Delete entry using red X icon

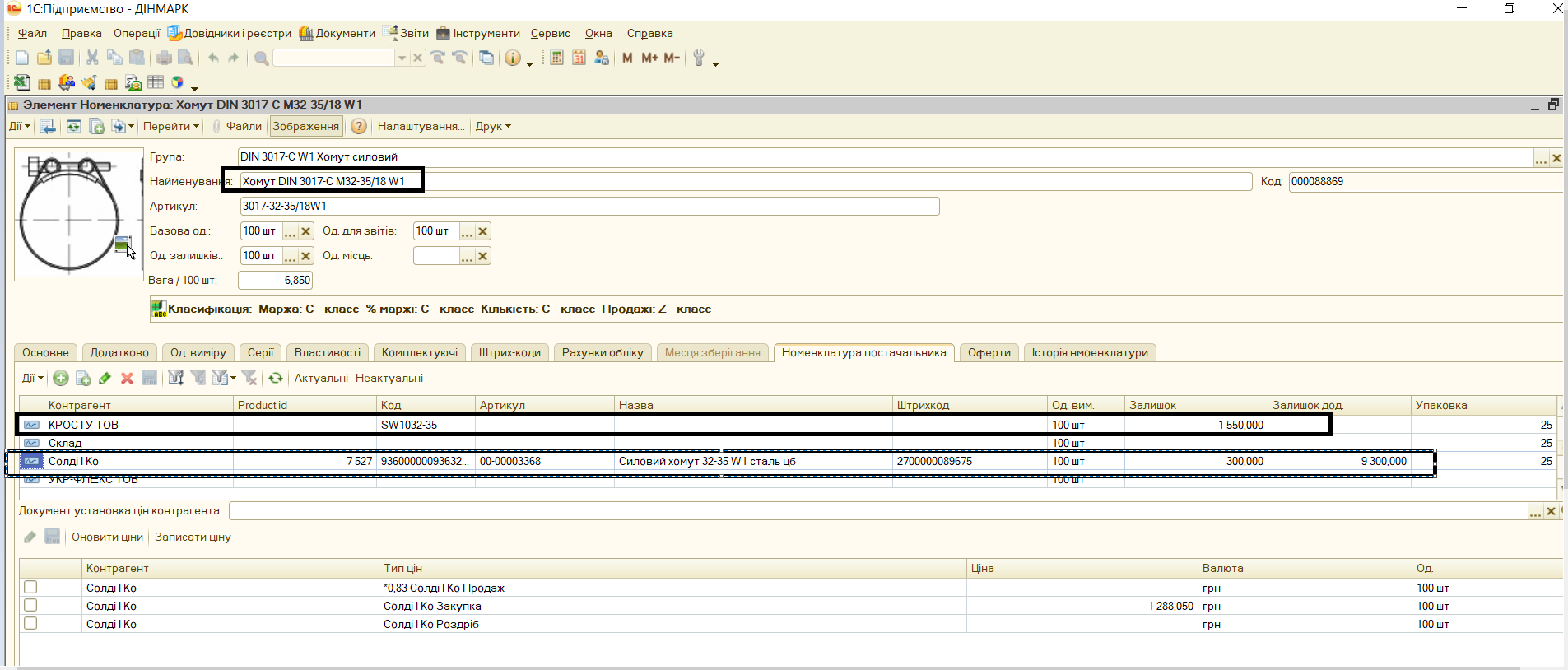(127, 378)
